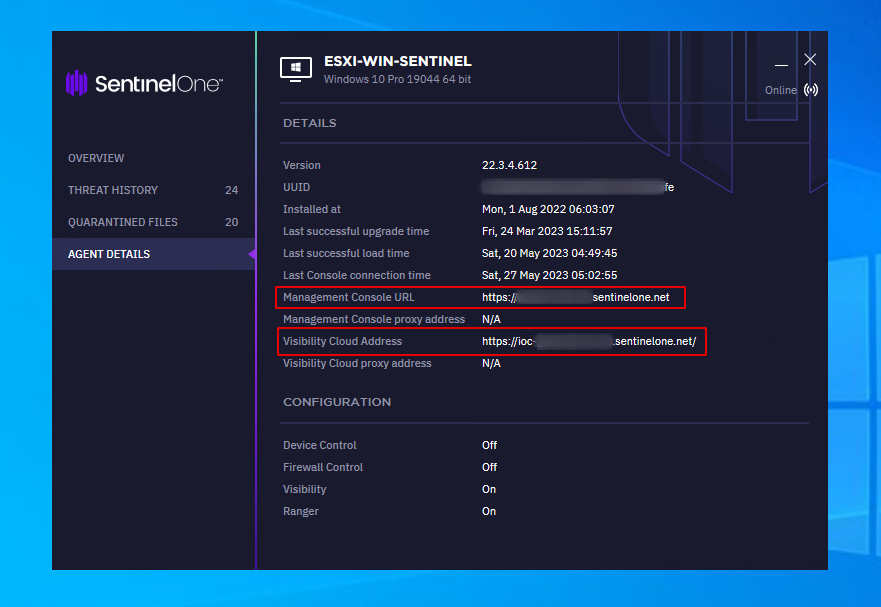The image size is (881, 607).
Task: Select the Agent Details section
Action: point(153,254)
